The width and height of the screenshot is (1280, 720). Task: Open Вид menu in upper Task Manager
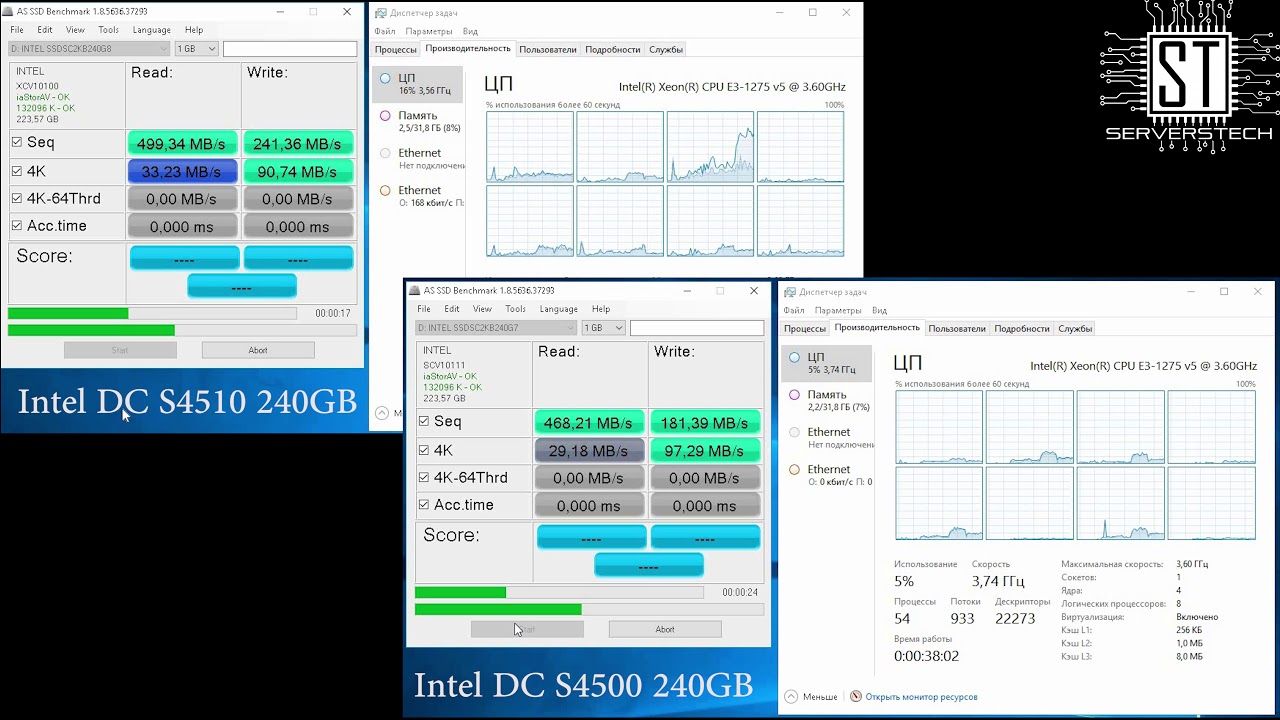(x=470, y=31)
